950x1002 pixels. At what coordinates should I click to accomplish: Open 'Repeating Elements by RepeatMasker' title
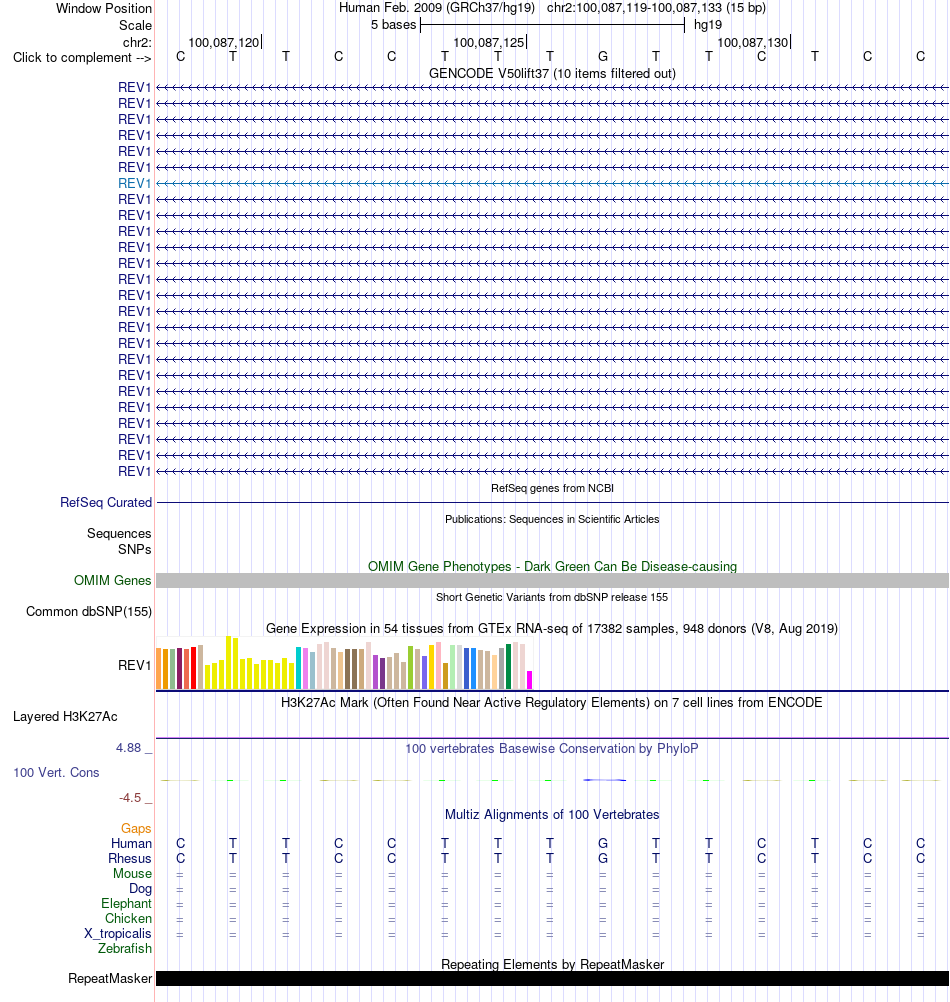(x=552, y=964)
